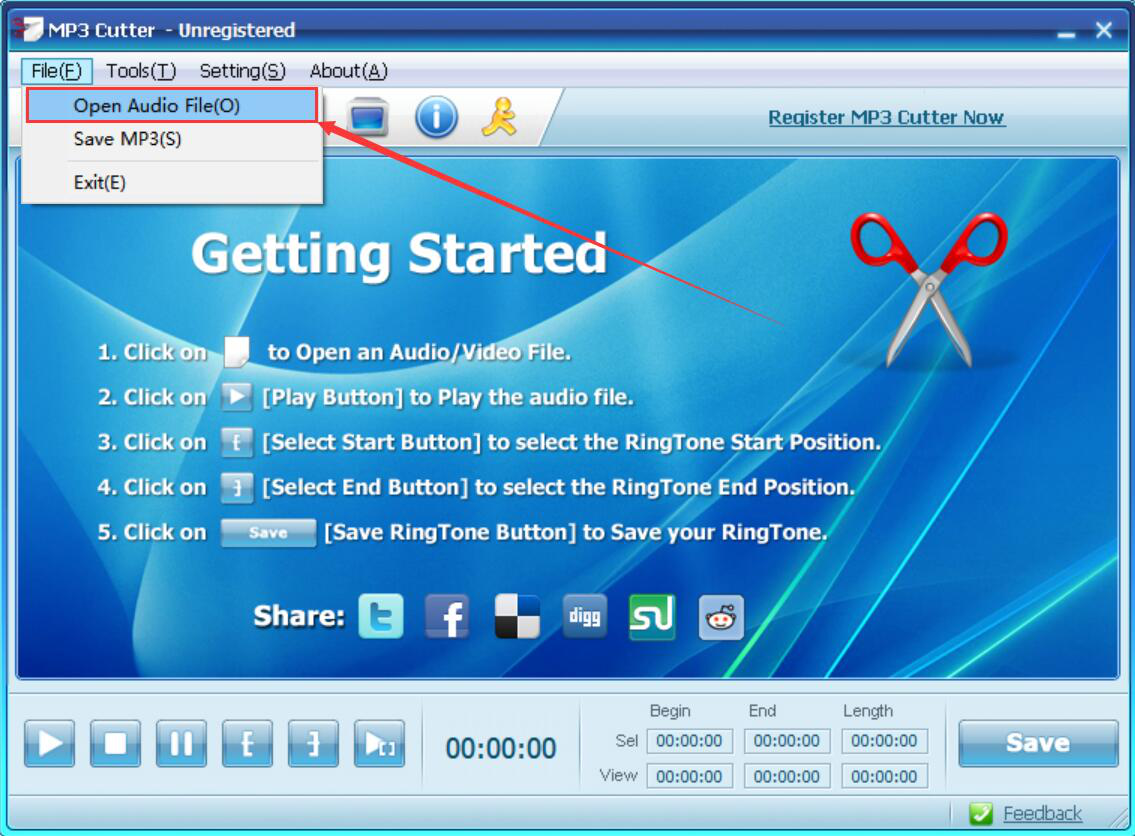Screen dimensions: 1135x836
Task: Click the View Begin time field
Action: [x=689, y=777]
